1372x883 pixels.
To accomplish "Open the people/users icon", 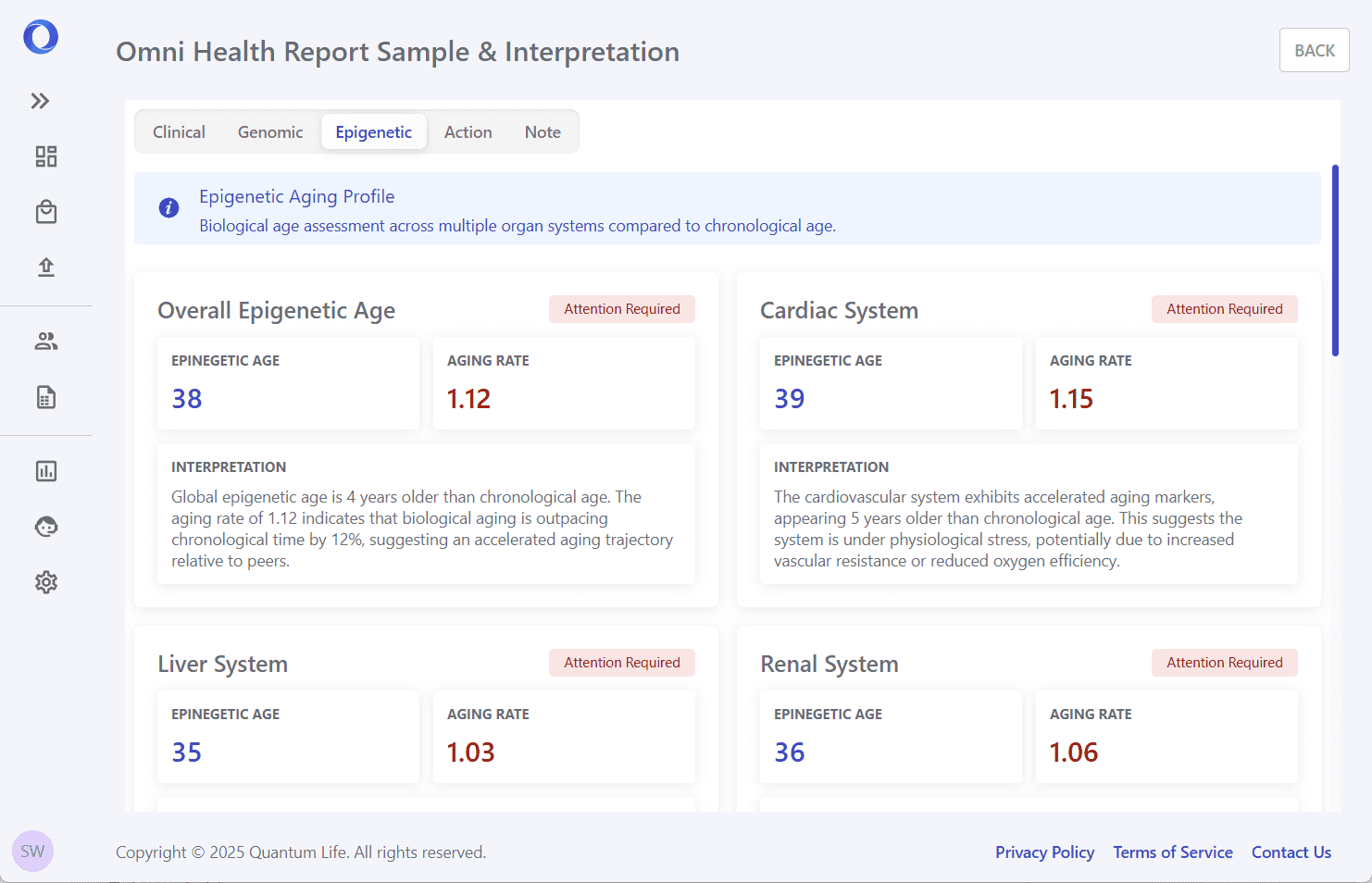I will (46, 342).
